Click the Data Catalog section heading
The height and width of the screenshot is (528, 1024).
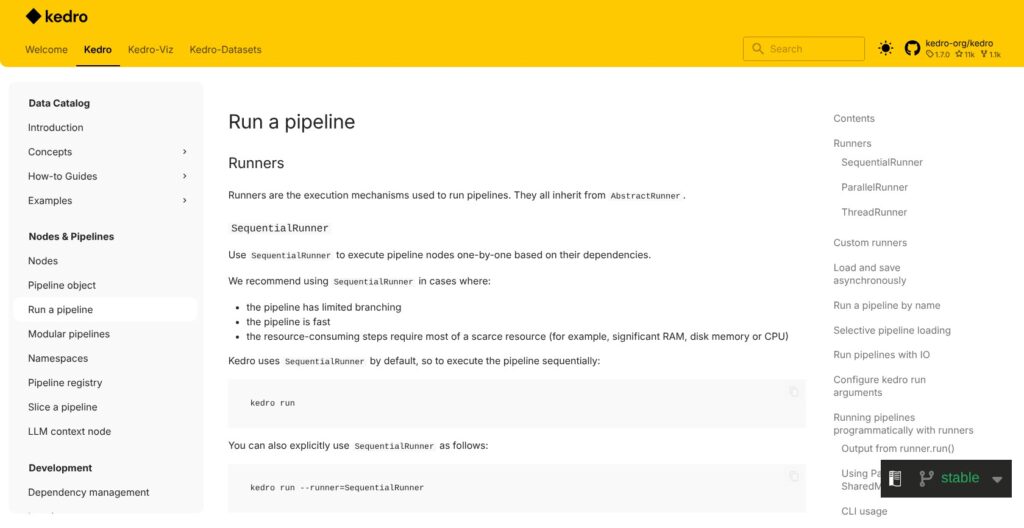click(x=59, y=103)
